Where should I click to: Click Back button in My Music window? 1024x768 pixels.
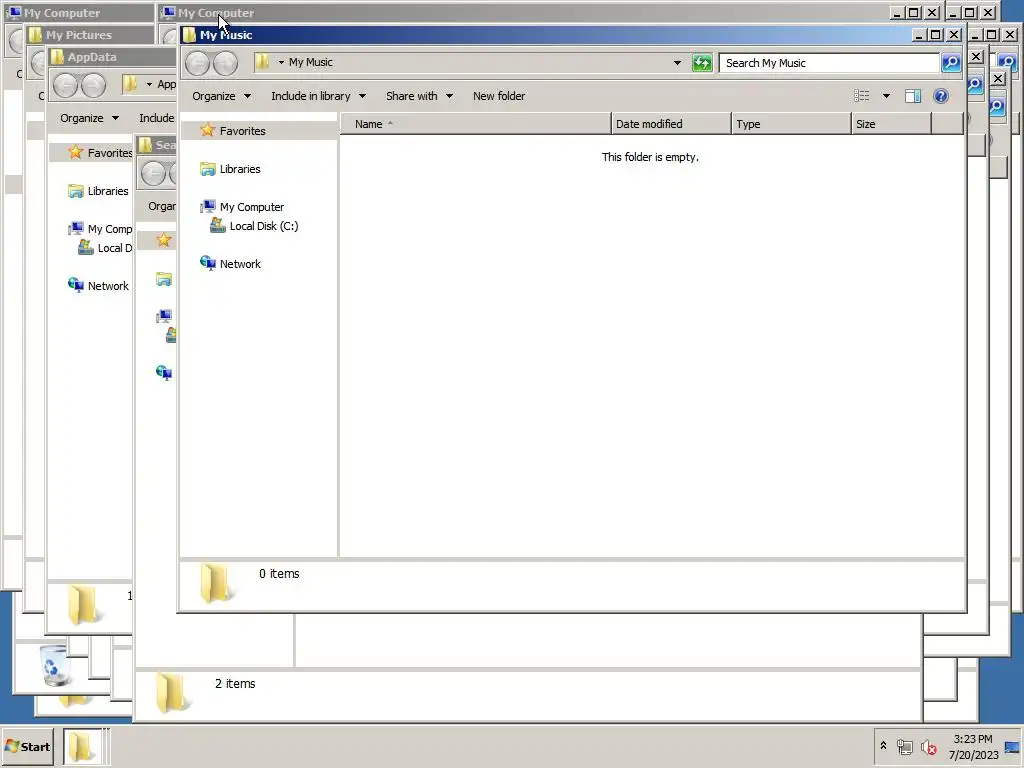(197, 63)
